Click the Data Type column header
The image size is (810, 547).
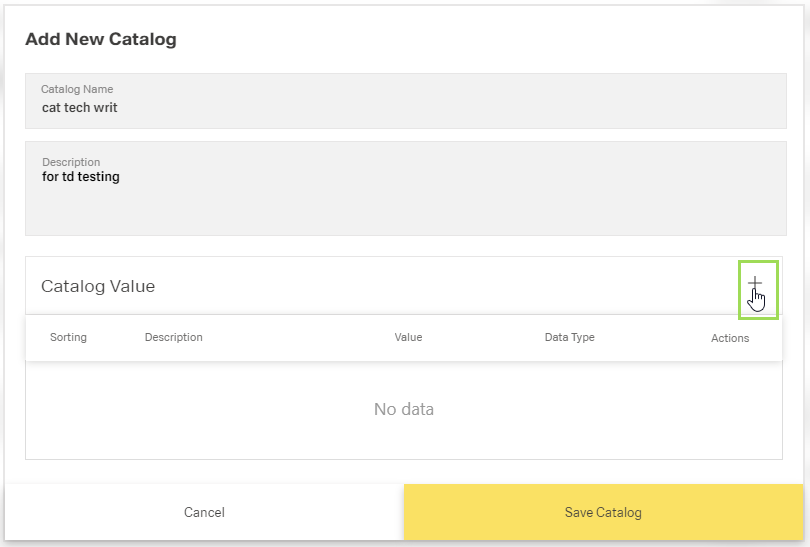click(x=569, y=337)
